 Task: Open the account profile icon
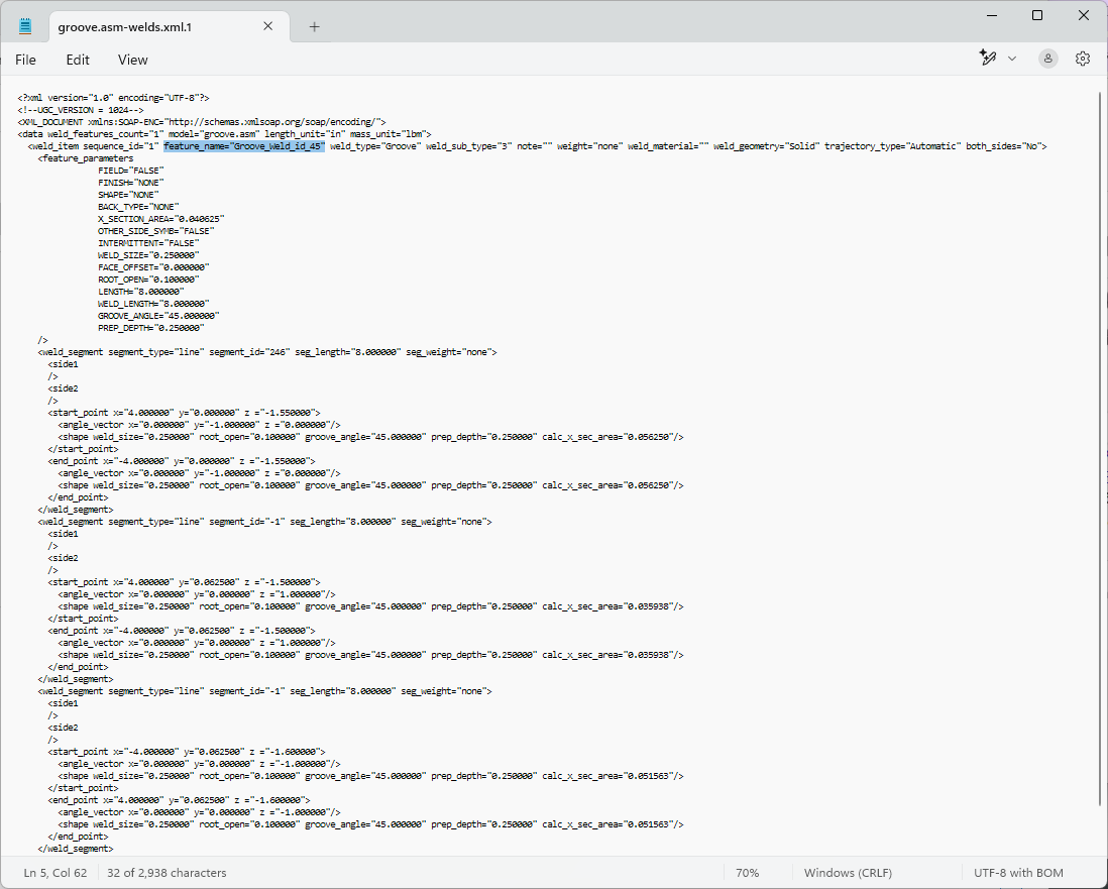[1048, 59]
